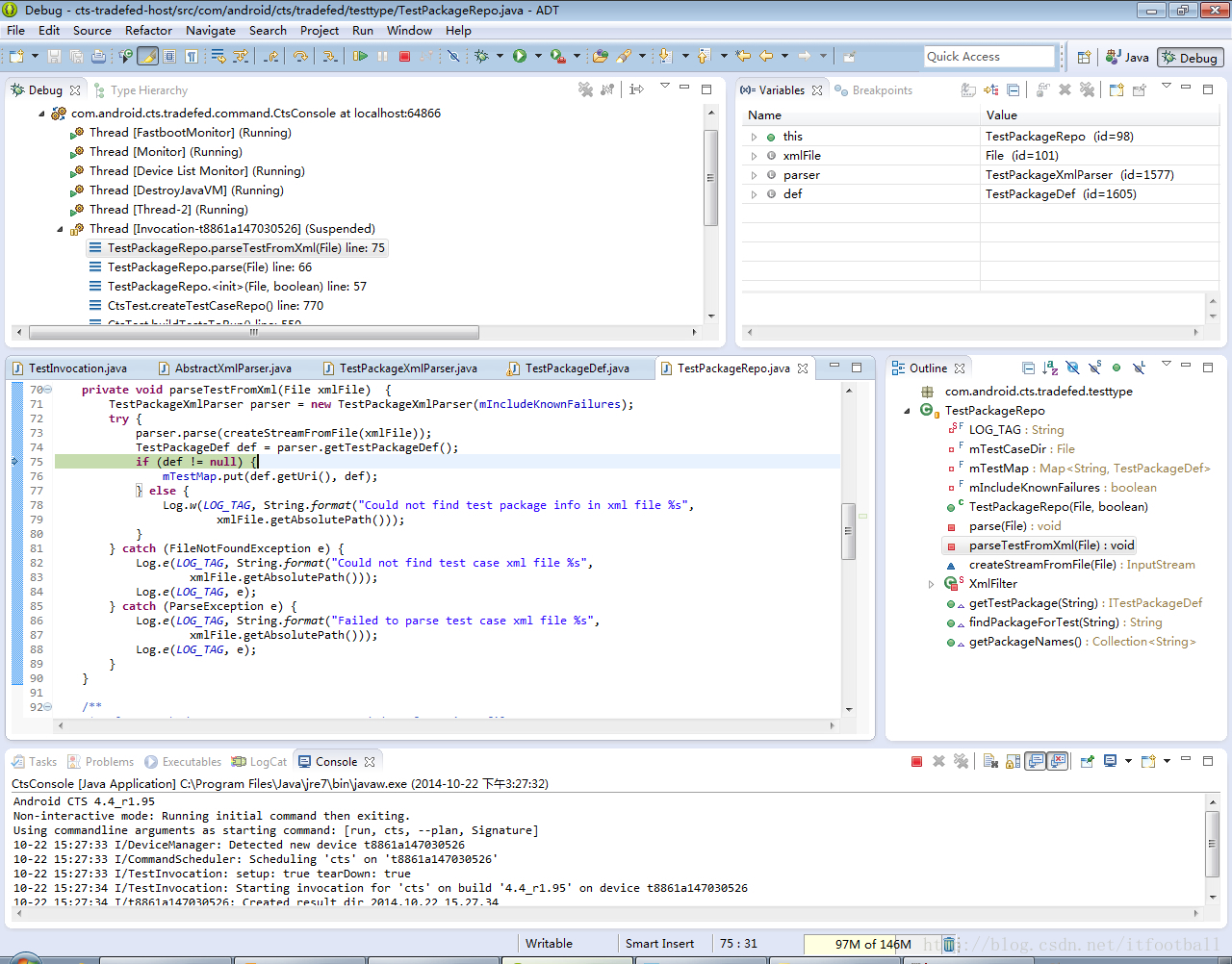
Task: Toggle Hide Static Members in Outline
Action: (x=1094, y=368)
